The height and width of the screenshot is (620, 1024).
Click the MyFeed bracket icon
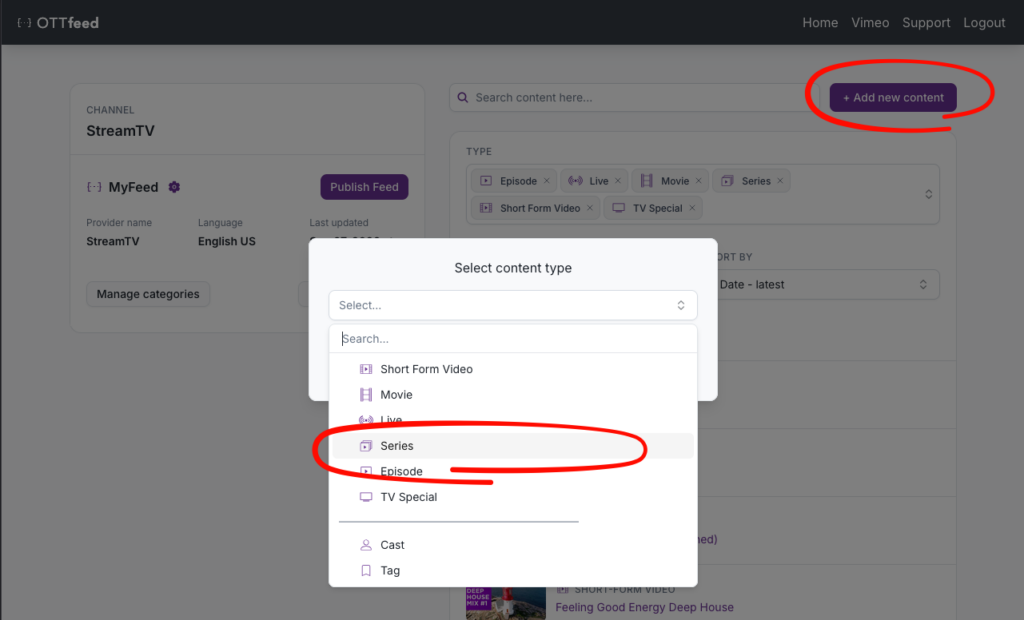[94, 187]
